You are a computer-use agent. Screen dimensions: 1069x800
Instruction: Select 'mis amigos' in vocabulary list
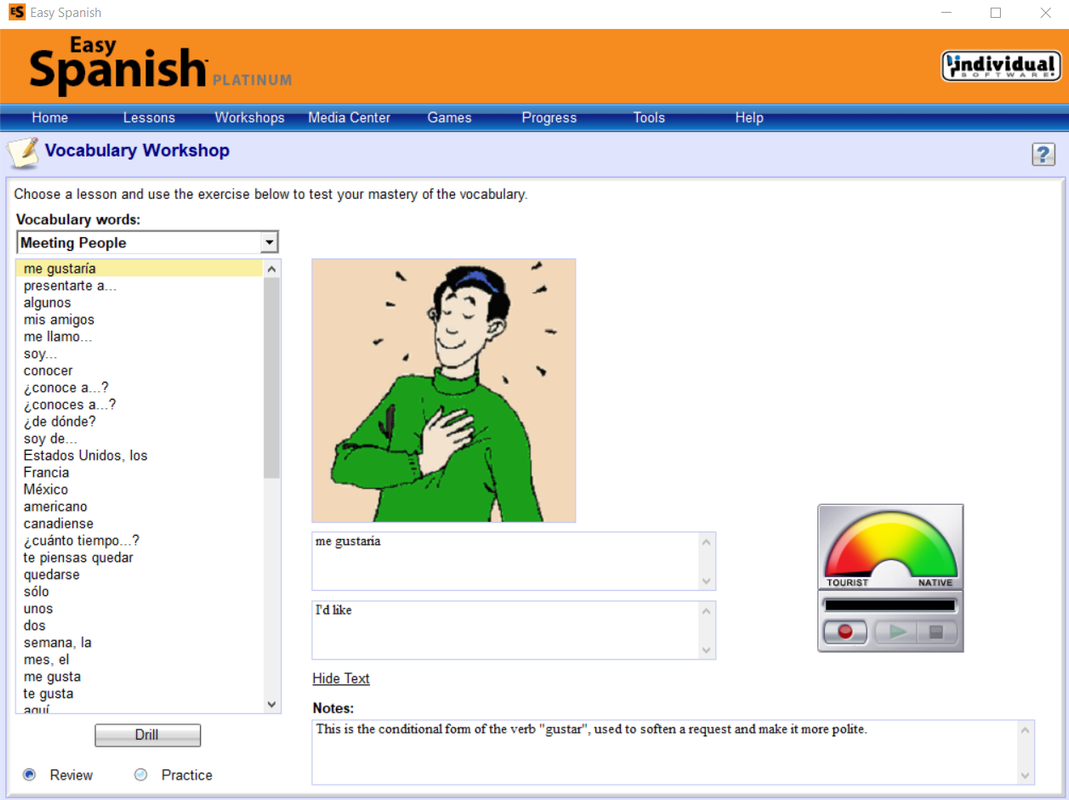[139, 320]
